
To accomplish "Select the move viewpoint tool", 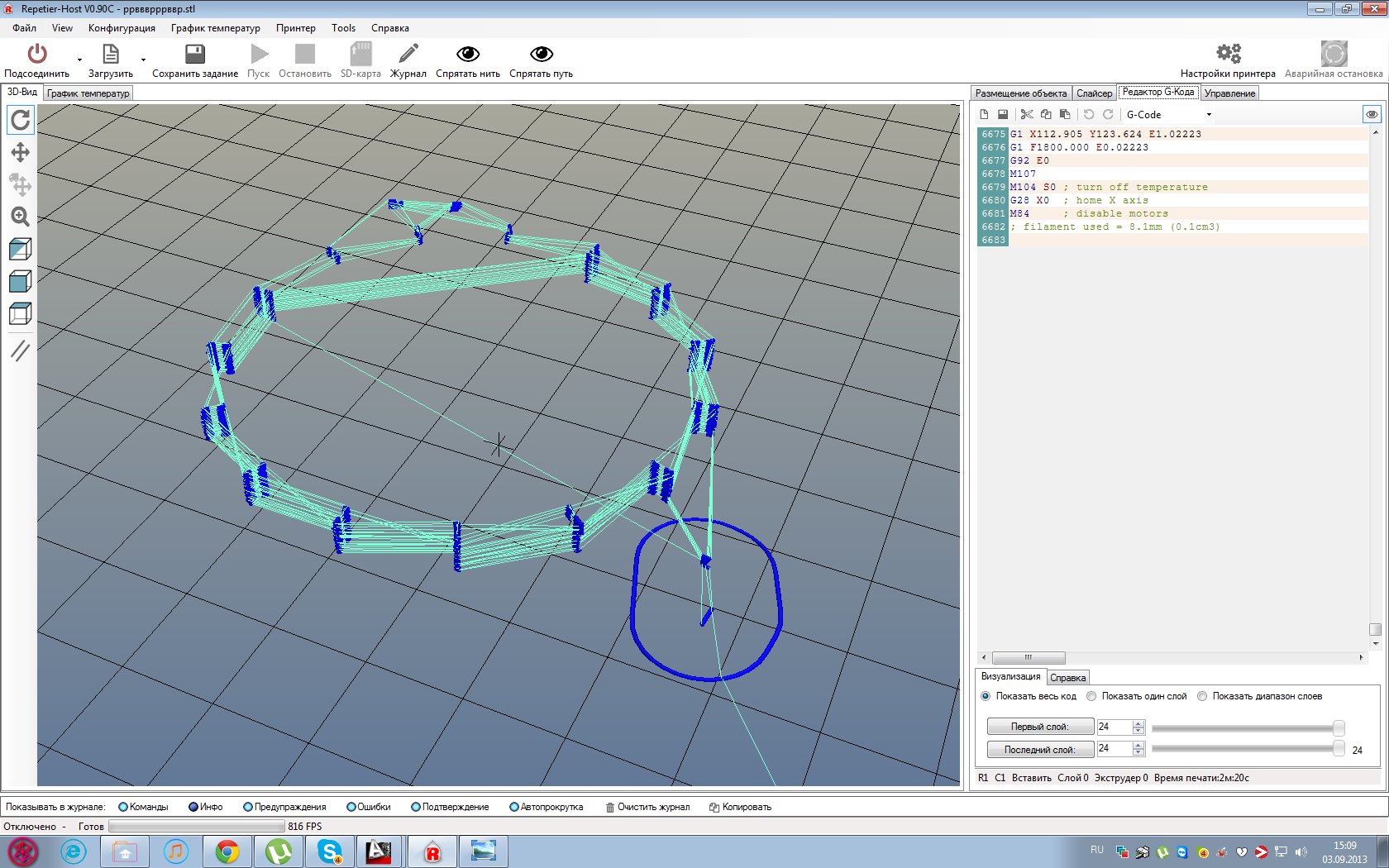I will point(20,152).
